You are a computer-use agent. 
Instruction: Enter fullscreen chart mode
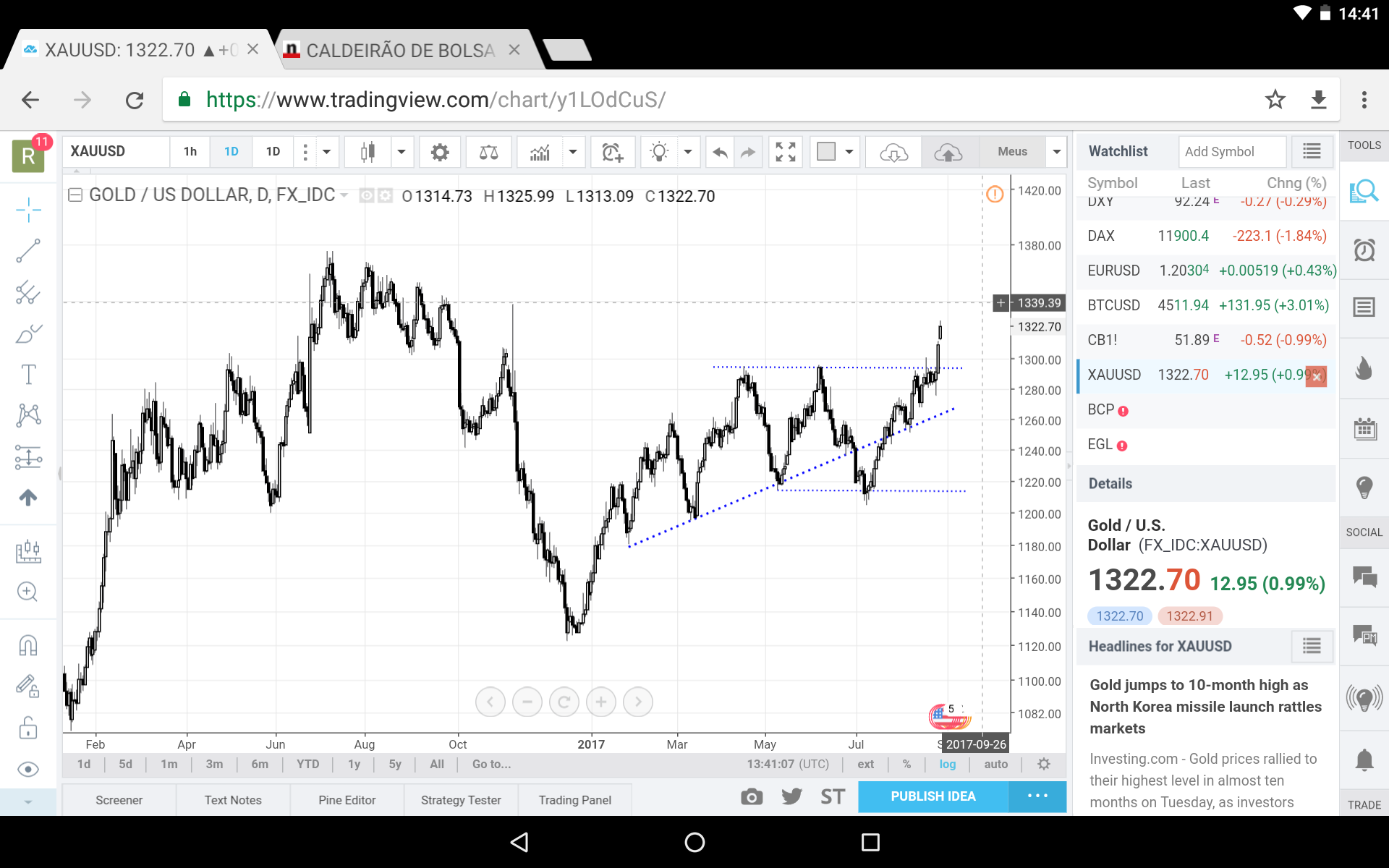coord(785,152)
